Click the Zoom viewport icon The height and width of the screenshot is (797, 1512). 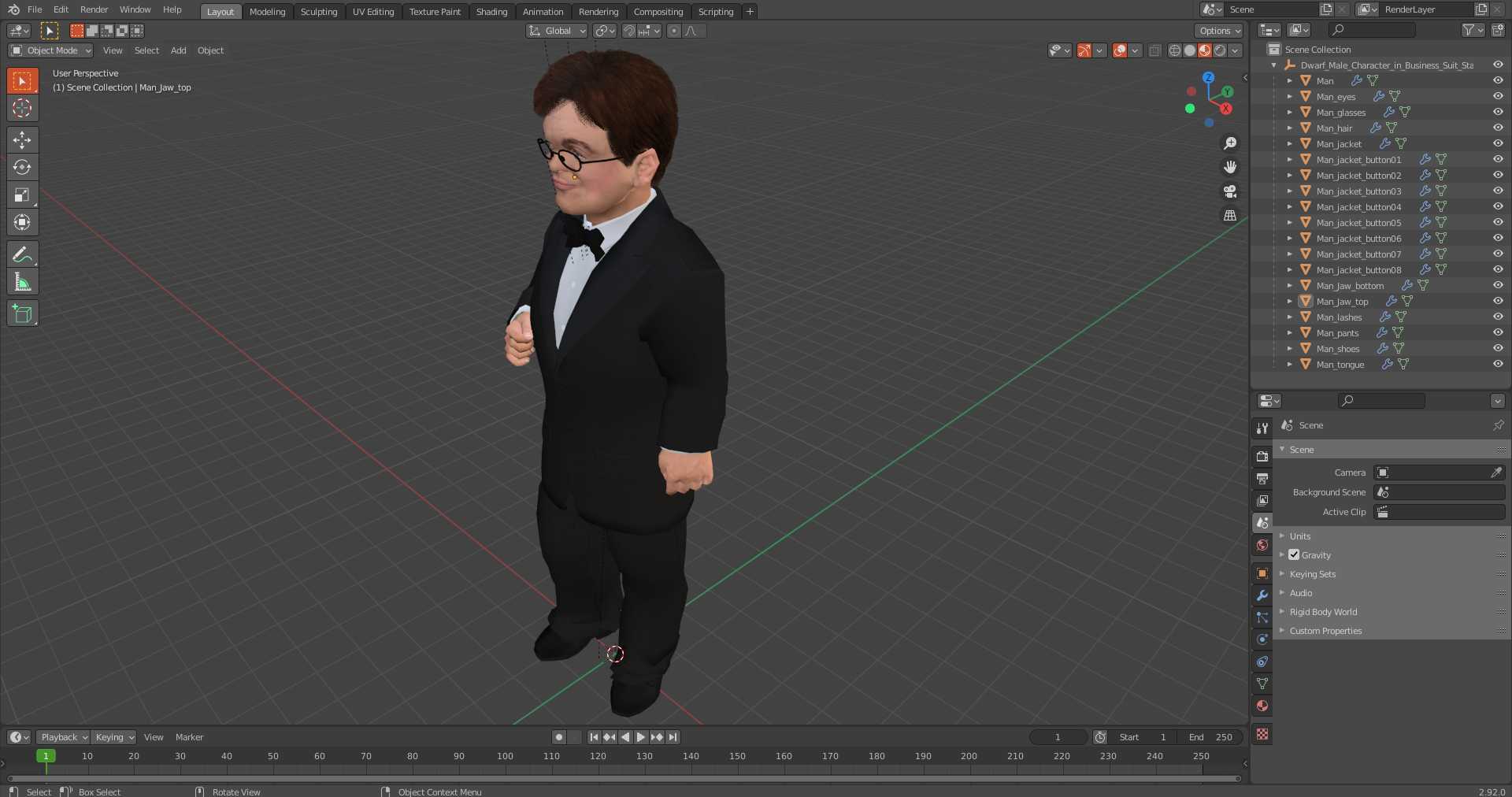1229,143
